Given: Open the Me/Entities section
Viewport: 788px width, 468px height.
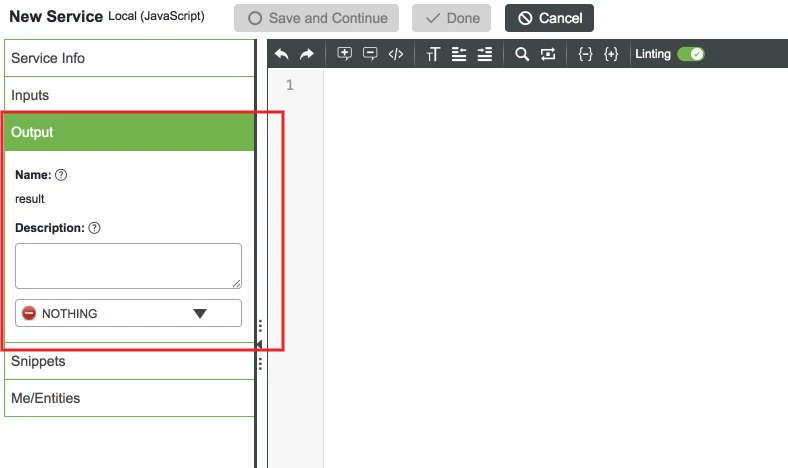Looking at the screenshot, I should [129, 398].
